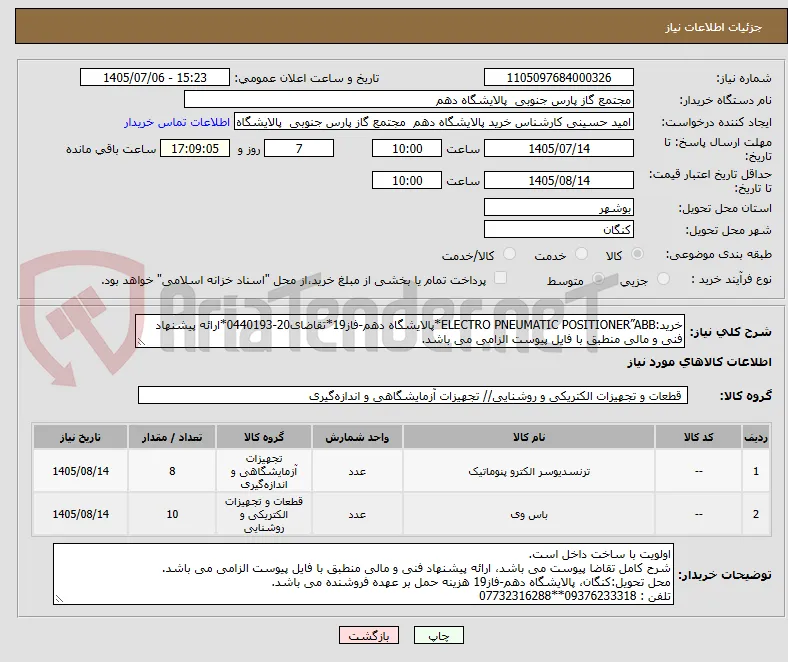Click the requester field امید حسینی
Viewport: 788px width, 662px height.
click(x=434, y=122)
